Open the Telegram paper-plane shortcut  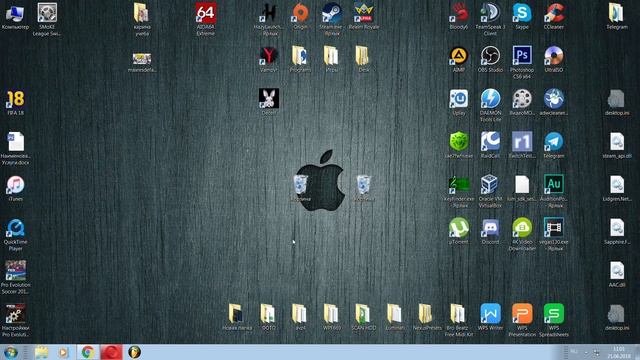point(553,142)
